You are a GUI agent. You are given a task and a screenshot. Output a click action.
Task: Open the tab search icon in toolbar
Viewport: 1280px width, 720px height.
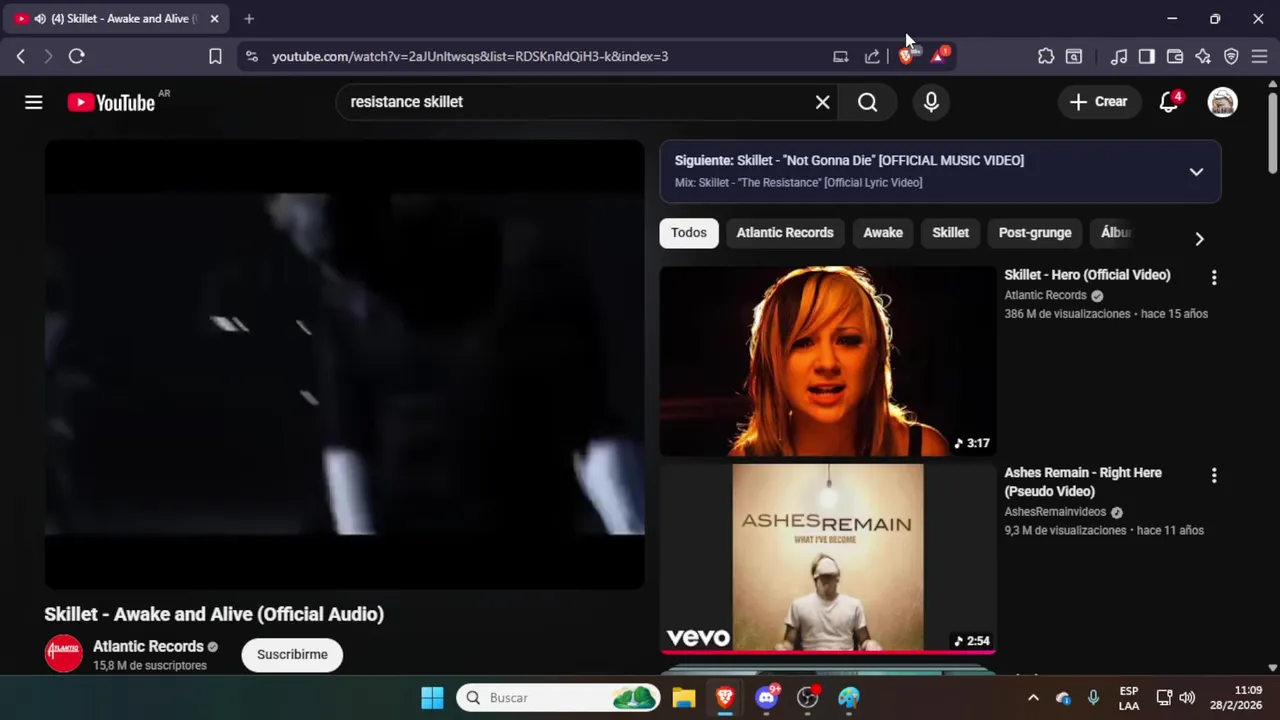1074,57
